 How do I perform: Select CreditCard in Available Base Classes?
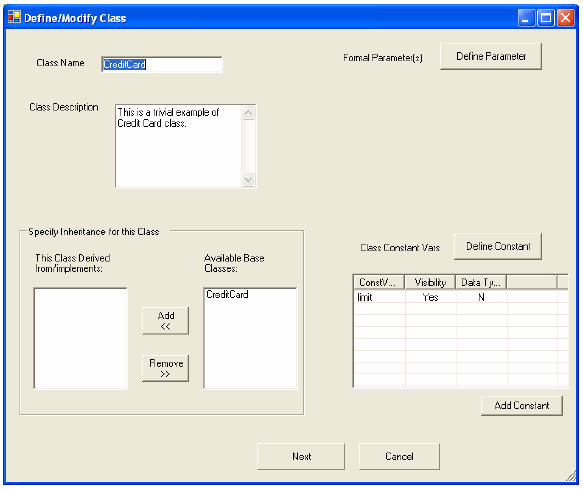(227, 295)
